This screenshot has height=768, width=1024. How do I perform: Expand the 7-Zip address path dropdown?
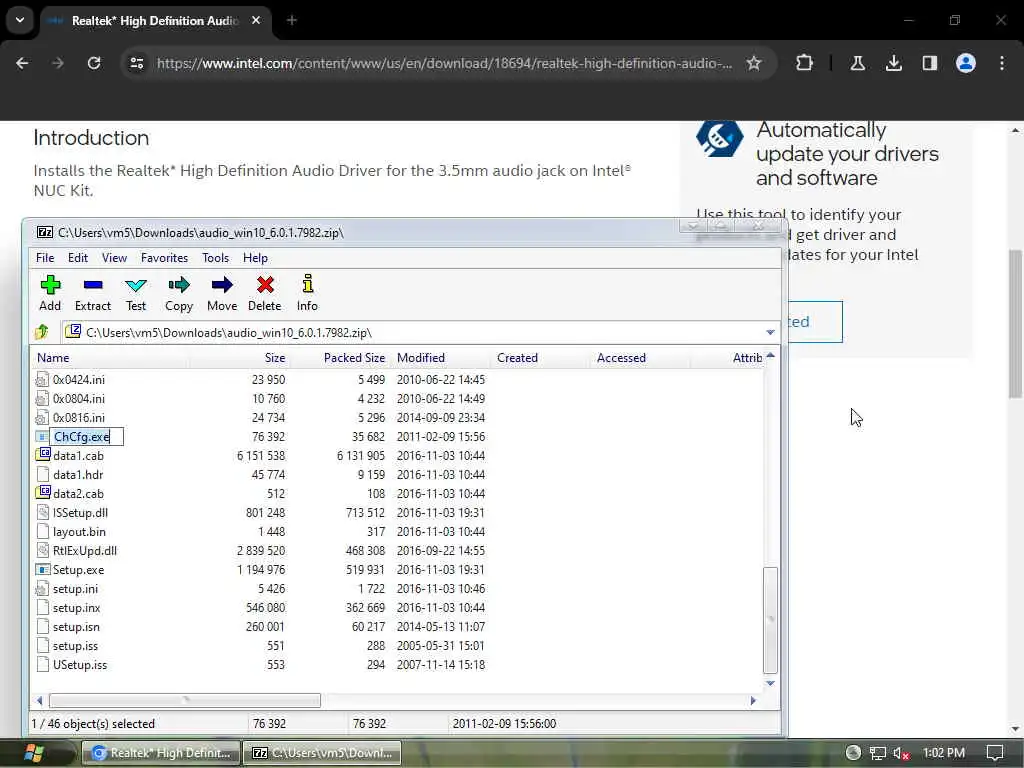770,332
